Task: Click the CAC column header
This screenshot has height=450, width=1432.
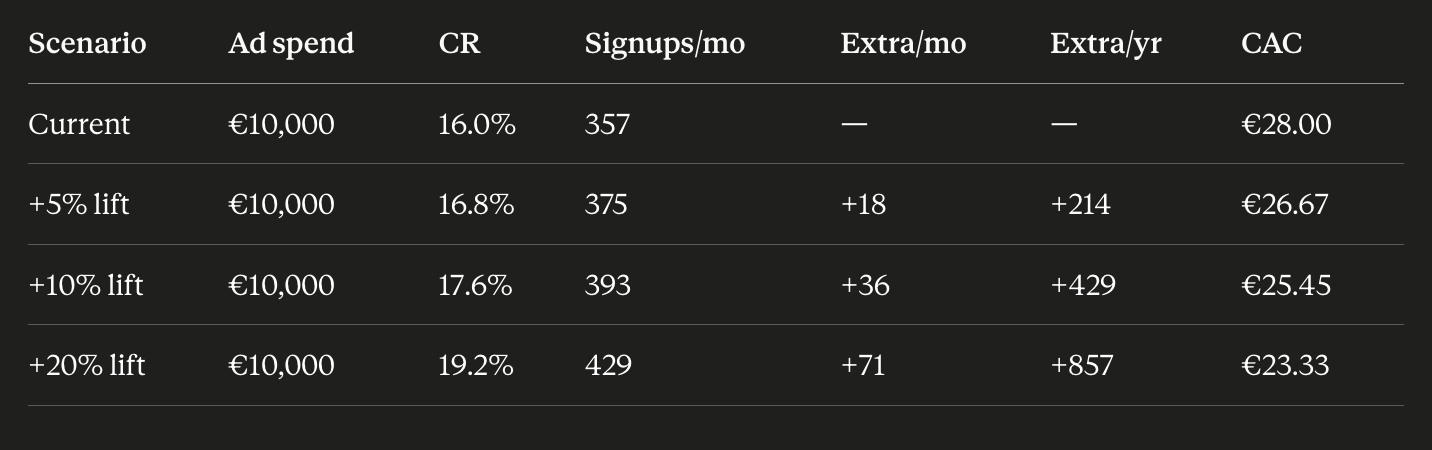Action: click(1271, 44)
